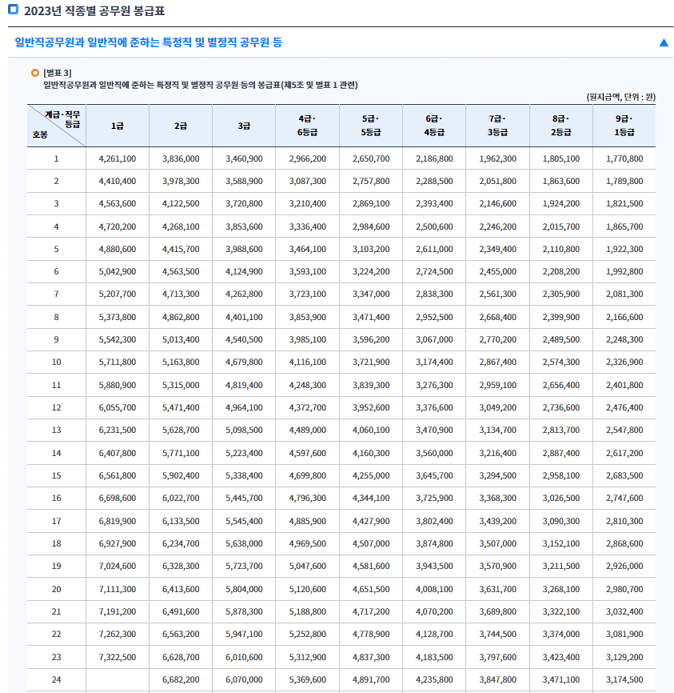Click the orange circle bullet next to [별표 3]

coord(35,73)
